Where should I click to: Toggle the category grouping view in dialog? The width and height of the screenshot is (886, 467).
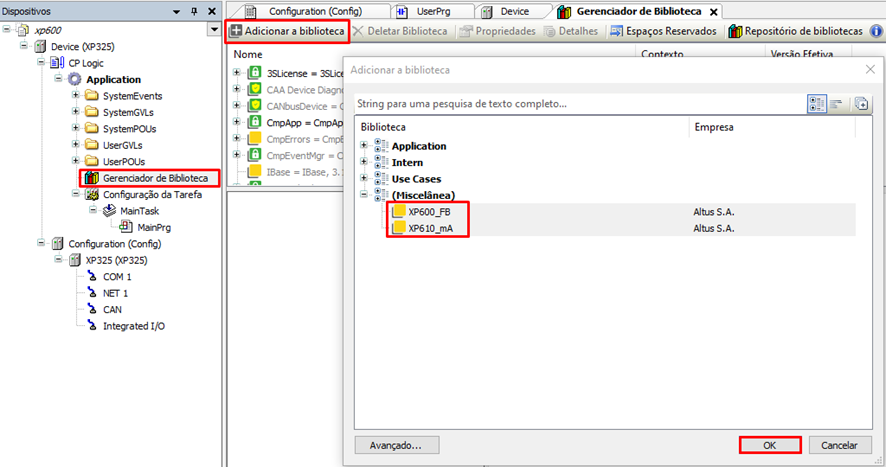816,103
